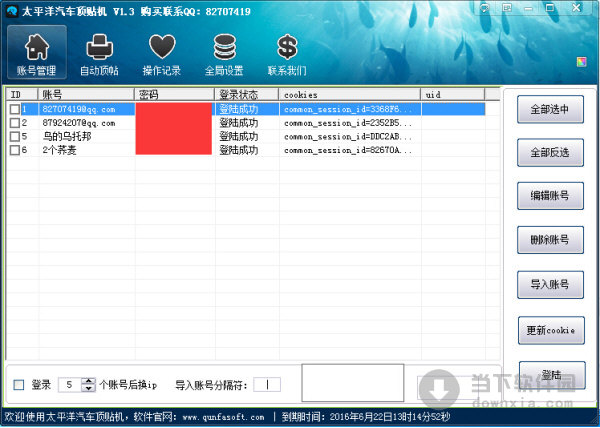Click the 登陆 button
The width and height of the screenshot is (600, 428).
click(552, 375)
